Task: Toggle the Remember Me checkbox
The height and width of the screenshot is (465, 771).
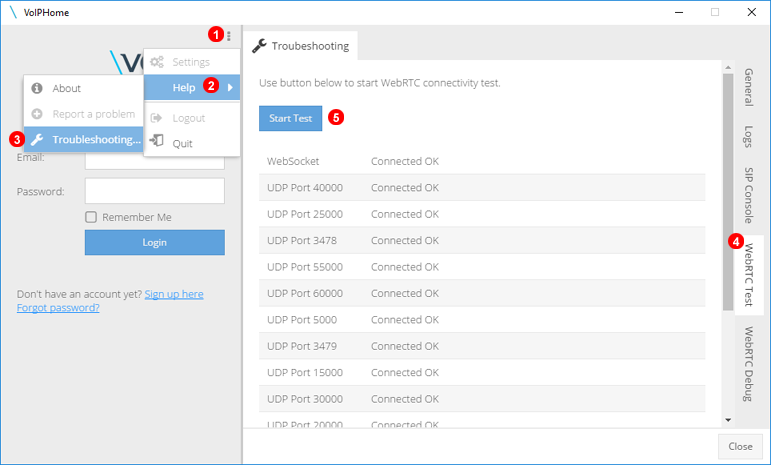Action: pos(91,217)
